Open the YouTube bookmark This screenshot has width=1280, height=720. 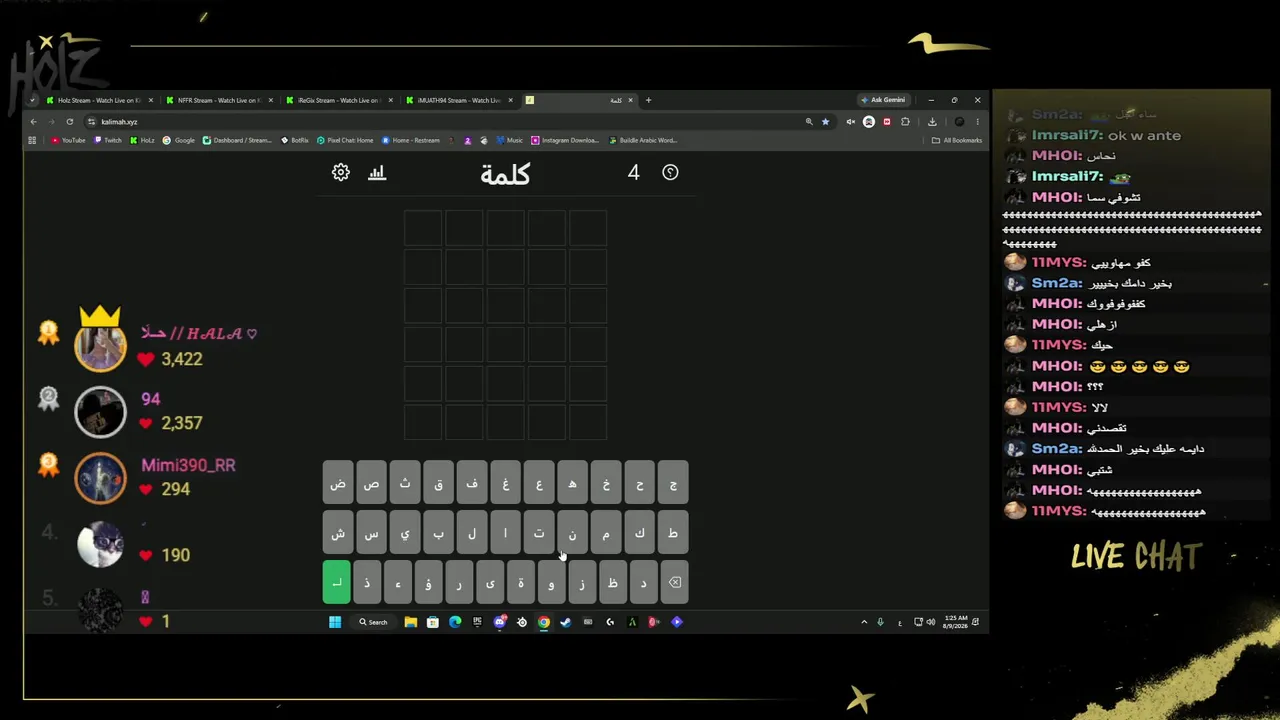pyautogui.click(x=69, y=140)
